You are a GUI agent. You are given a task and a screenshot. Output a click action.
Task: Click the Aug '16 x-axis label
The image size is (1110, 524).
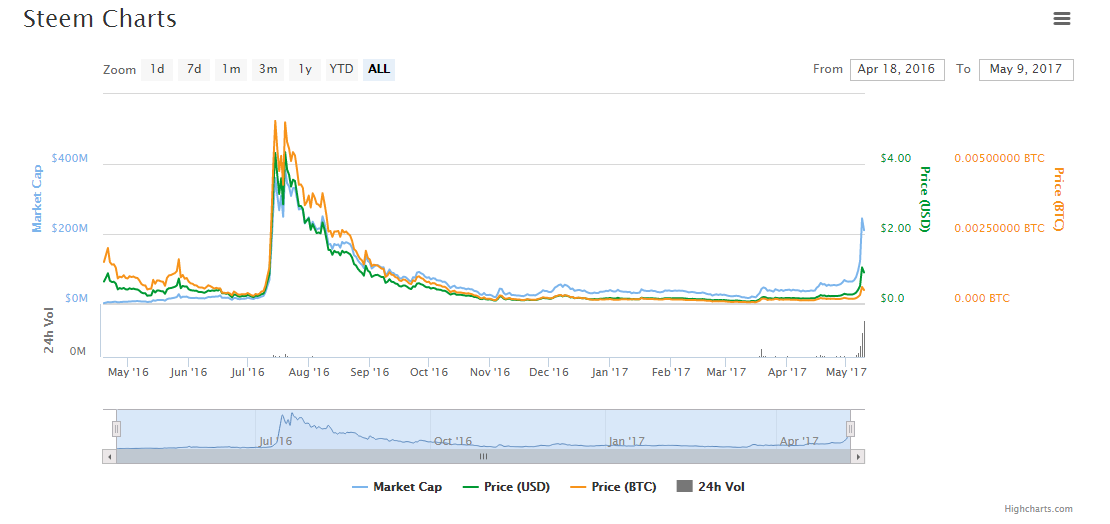pos(309,372)
